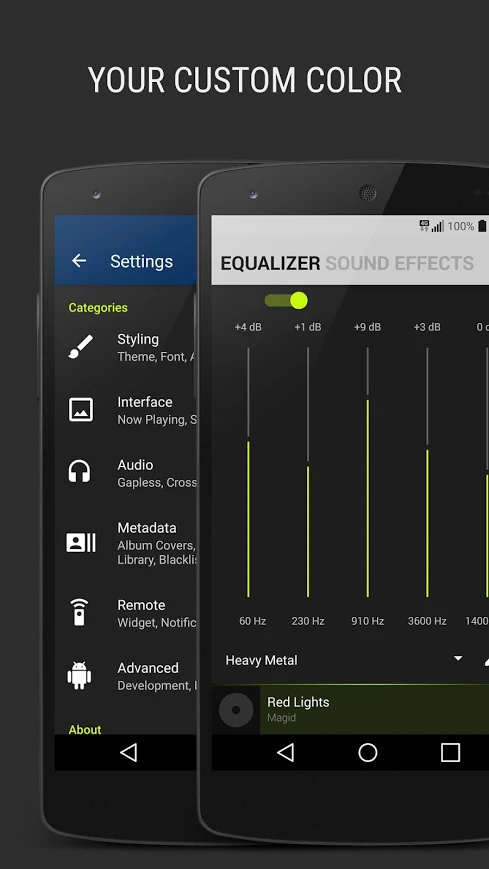This screenshot has height=869, width=489.
Task: Open Metadata via the contact card icon
Action: pos(81,543)
